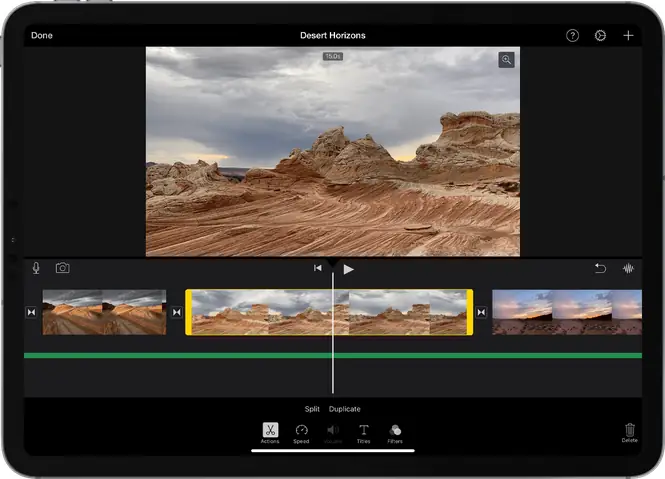Screen dimensions: 665x479
Task: Tap the transition icon before first clip
Action: click(31, 312)
